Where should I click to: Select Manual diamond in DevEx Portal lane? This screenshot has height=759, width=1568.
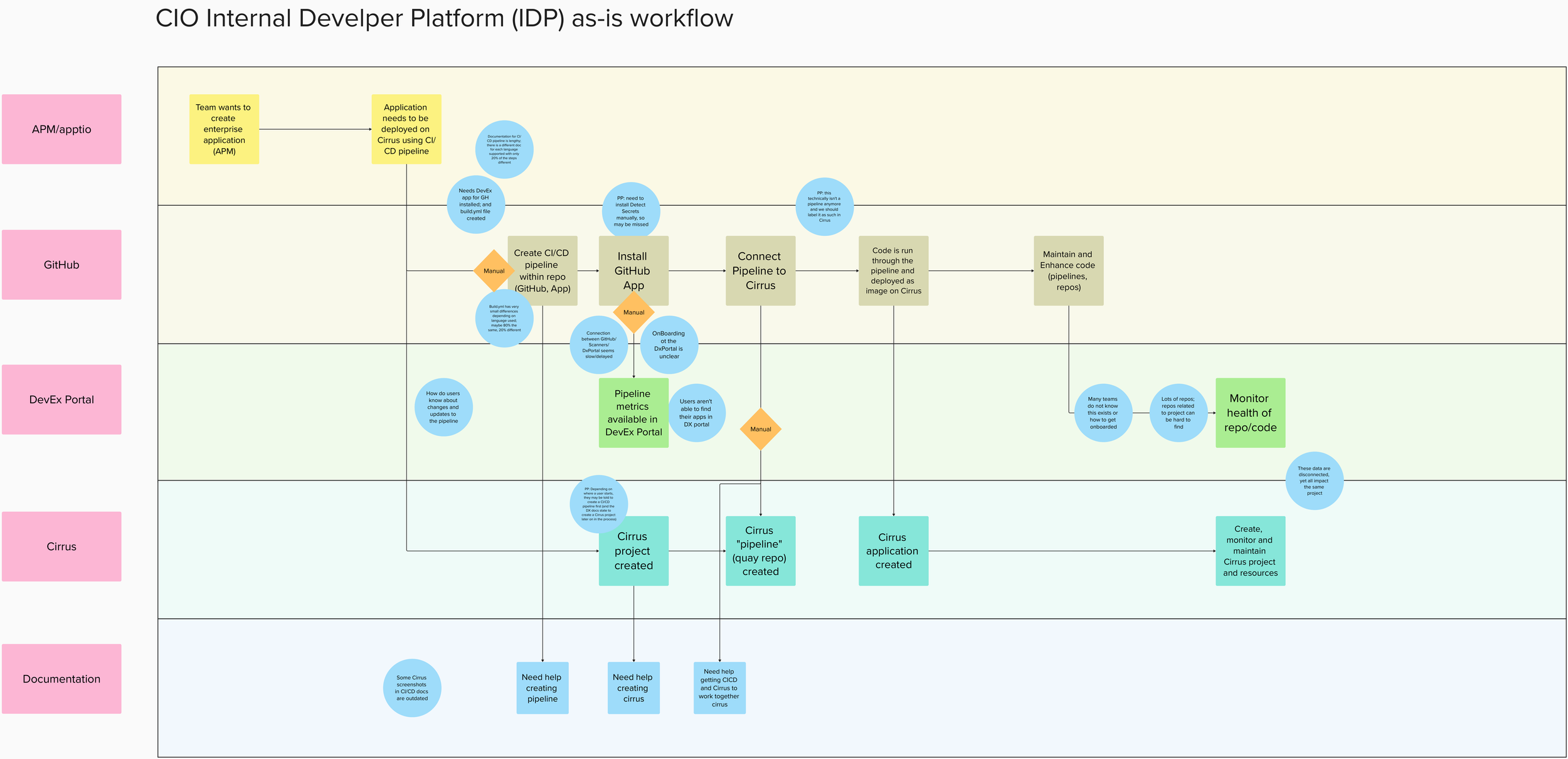pos(760,429)
